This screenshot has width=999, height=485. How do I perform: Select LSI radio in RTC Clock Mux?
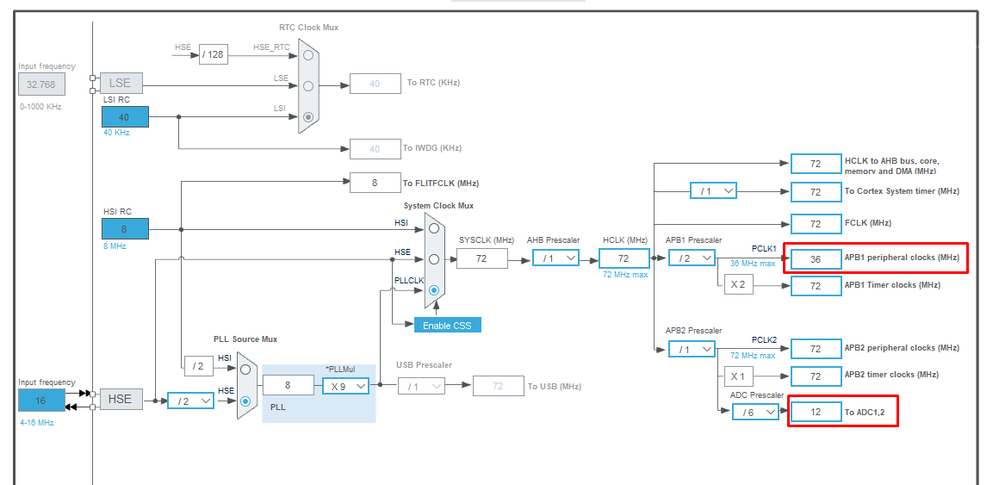[309, 117]
